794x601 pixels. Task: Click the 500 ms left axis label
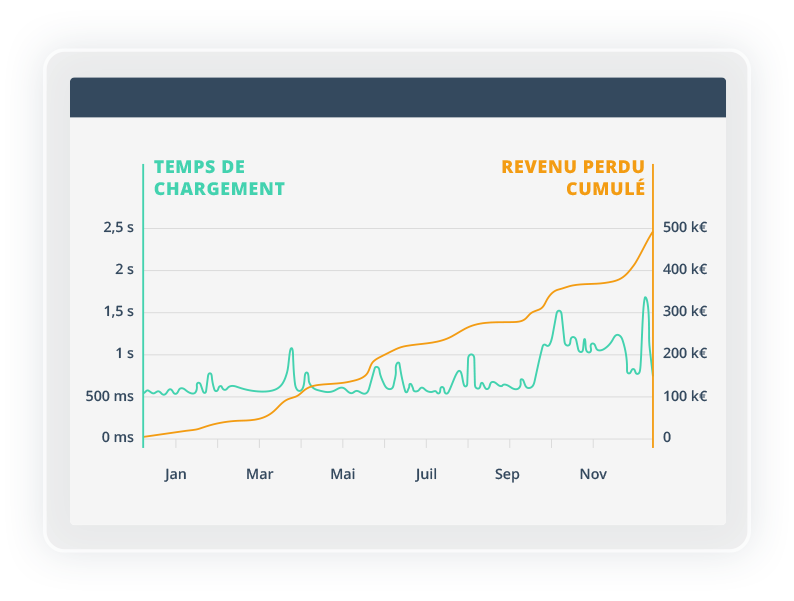click(110, 396)
